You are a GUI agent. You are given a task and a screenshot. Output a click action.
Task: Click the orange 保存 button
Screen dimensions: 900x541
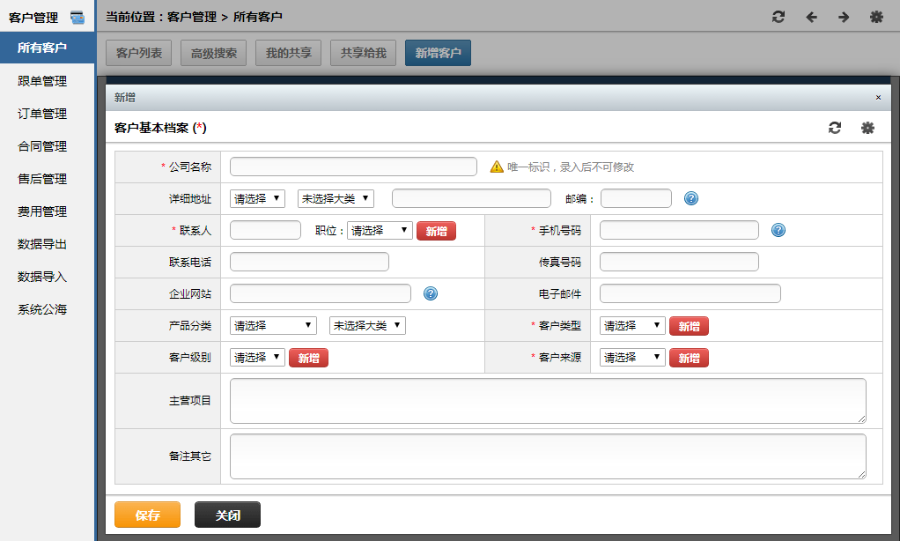[148, 515]
